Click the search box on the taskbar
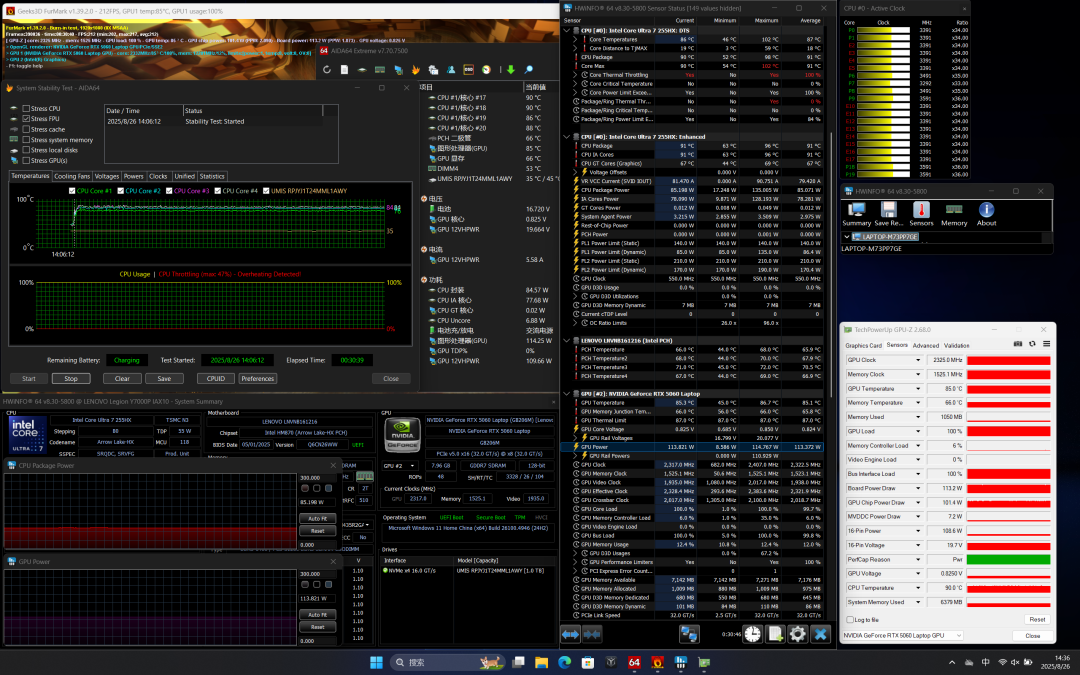The width and height of the screenshot is (1080, 675). pyautogui.click(x=448, y=663)
